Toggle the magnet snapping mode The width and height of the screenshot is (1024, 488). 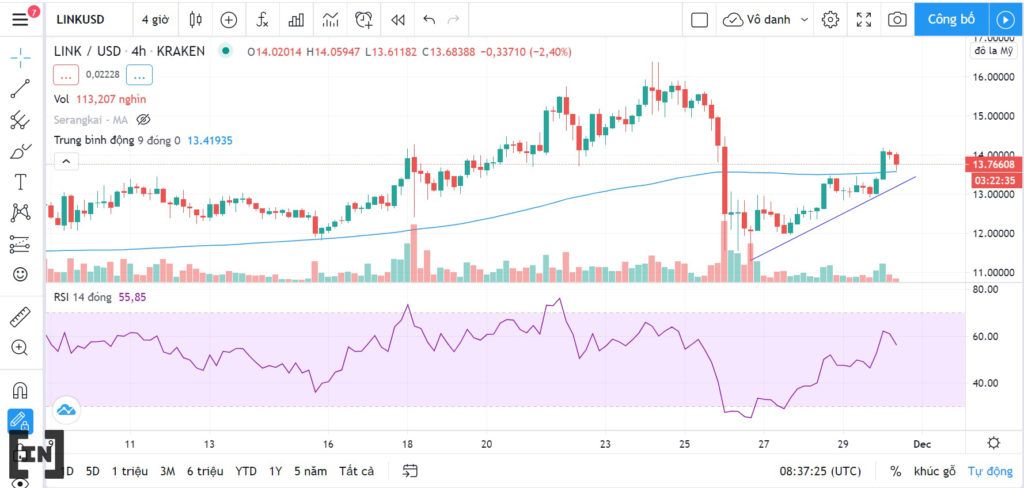[20, 390]
